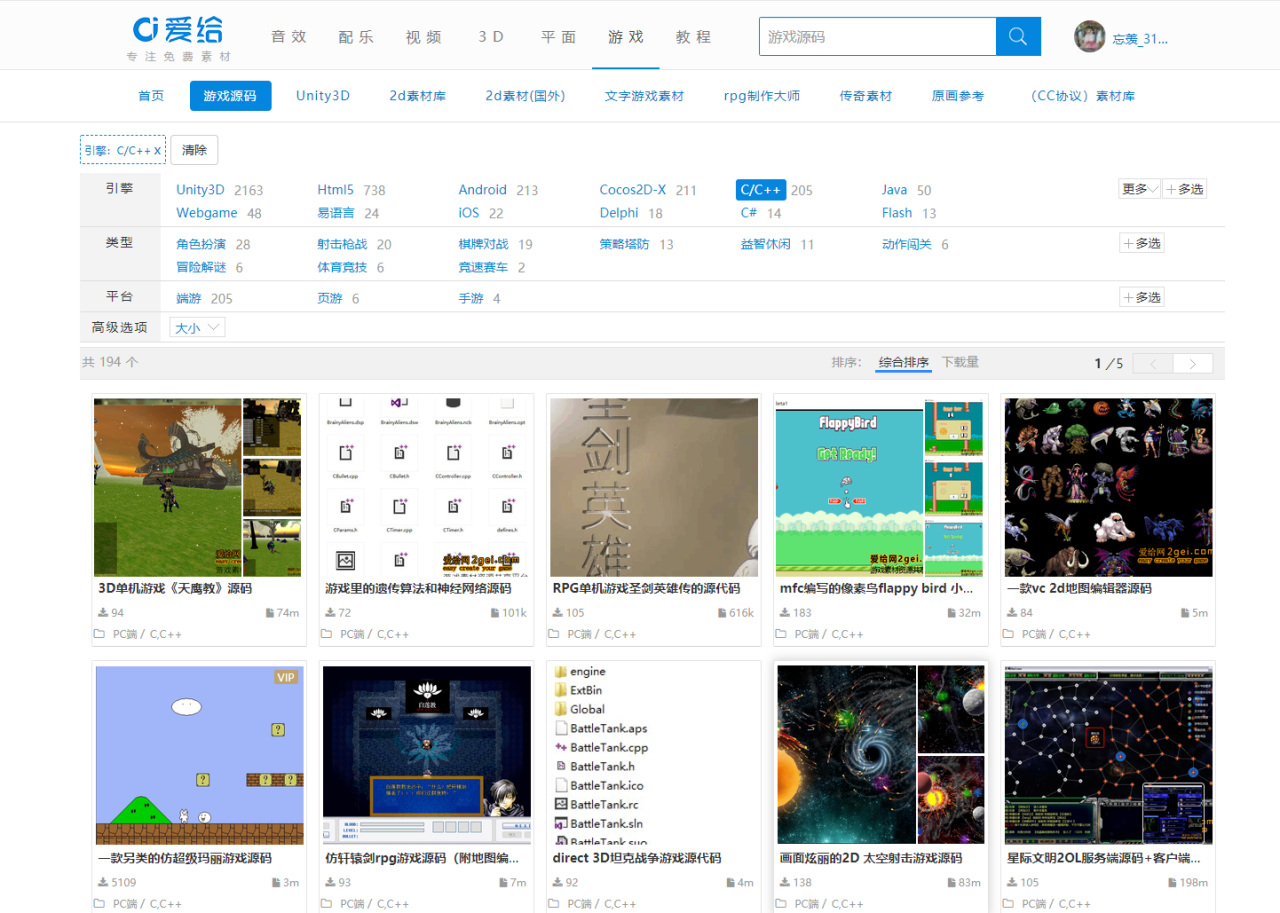Image resolution: width=1280 pixels, height=913 pixels.
Task: Click the 清除 filters button
Action: click(194, 150)
